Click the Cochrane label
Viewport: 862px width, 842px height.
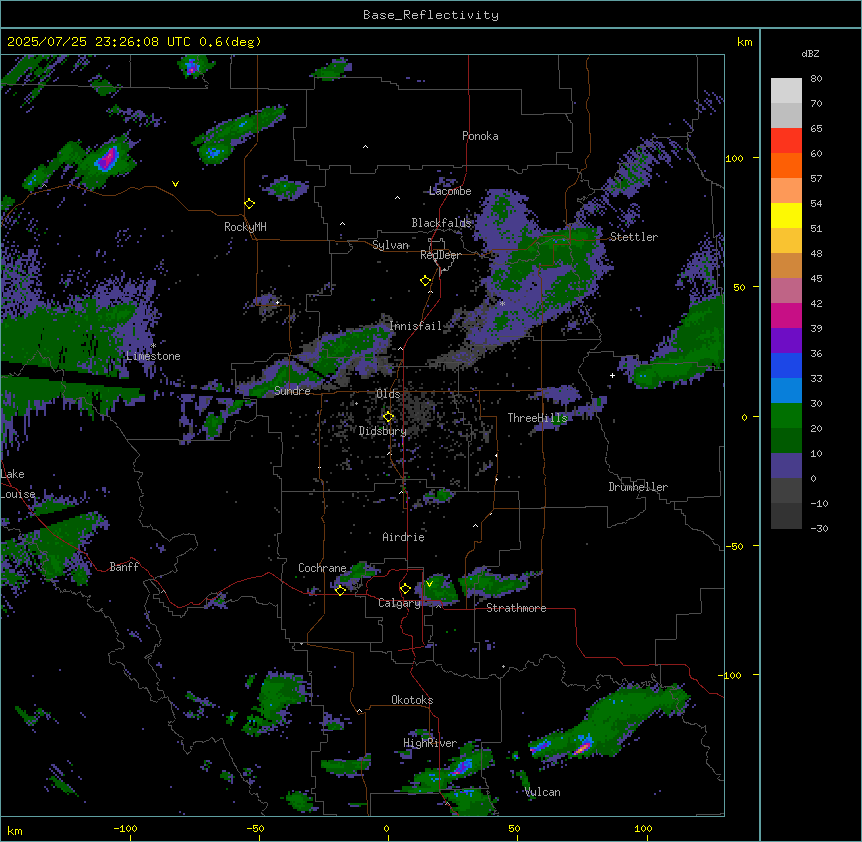click(322, 568)
